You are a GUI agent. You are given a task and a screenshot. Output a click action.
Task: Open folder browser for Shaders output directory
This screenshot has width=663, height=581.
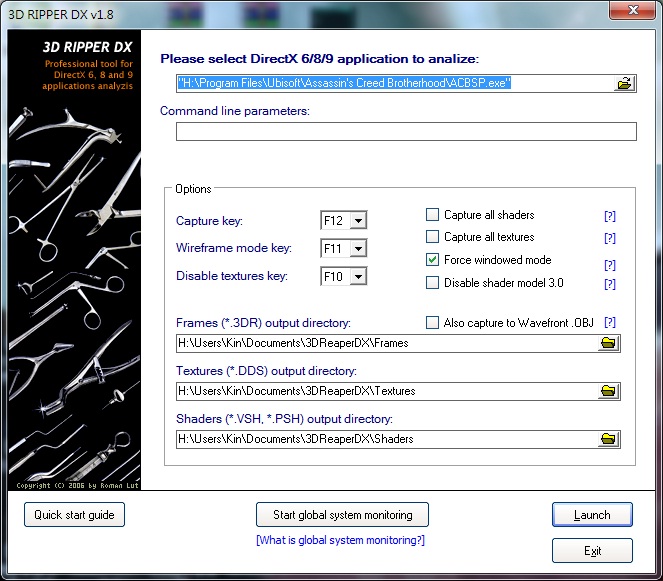point(608,439)
